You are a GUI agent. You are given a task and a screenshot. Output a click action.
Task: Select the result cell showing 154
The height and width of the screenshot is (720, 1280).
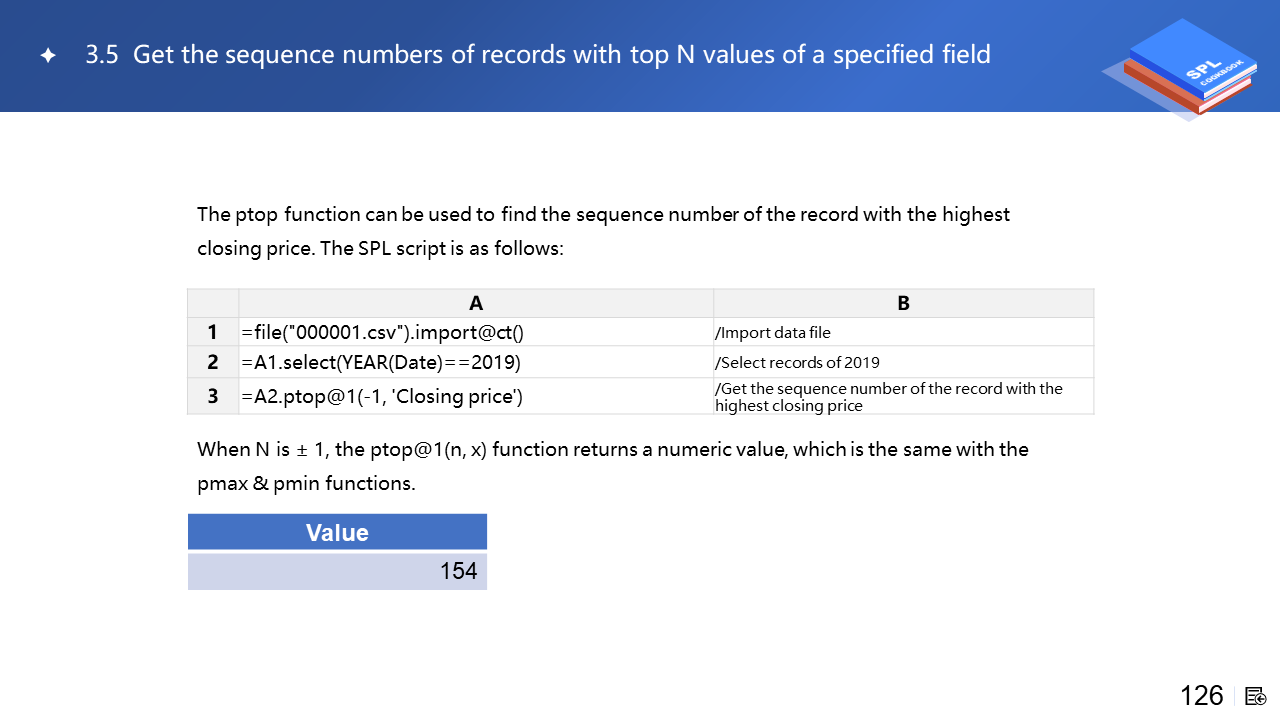tap(337, 572)
